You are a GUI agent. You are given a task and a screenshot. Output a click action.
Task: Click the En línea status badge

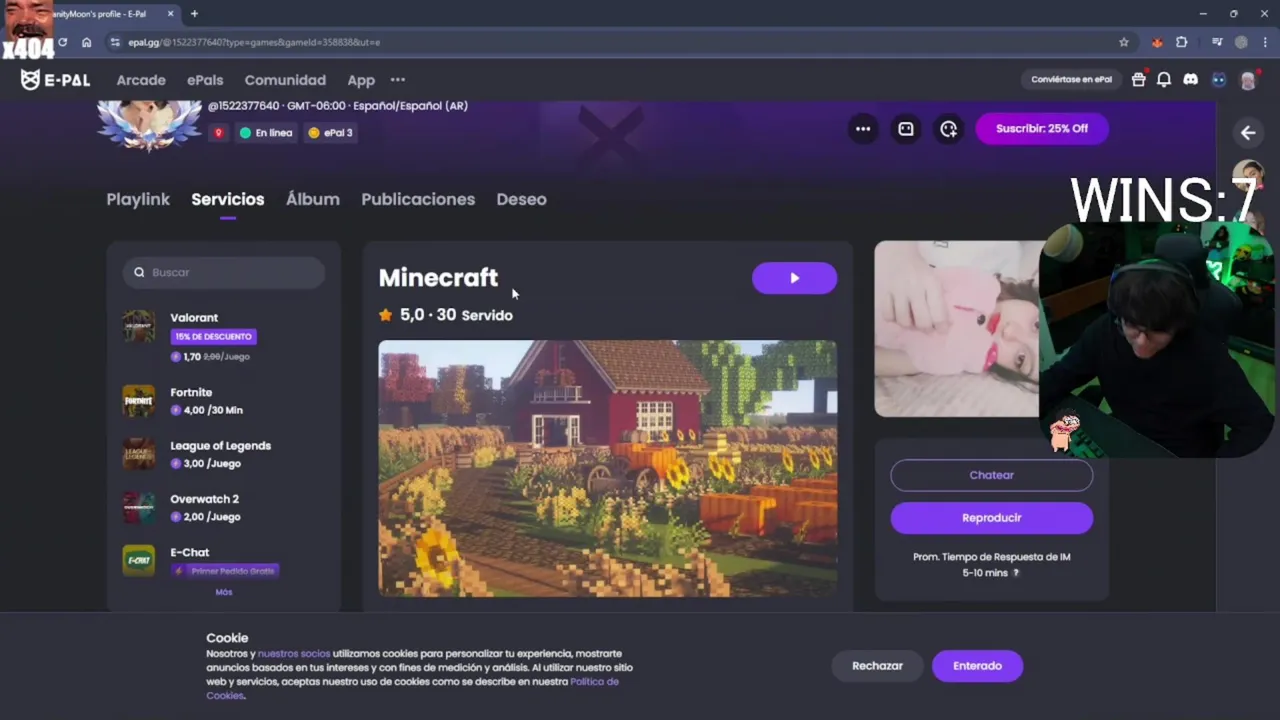tap(266, 133)
